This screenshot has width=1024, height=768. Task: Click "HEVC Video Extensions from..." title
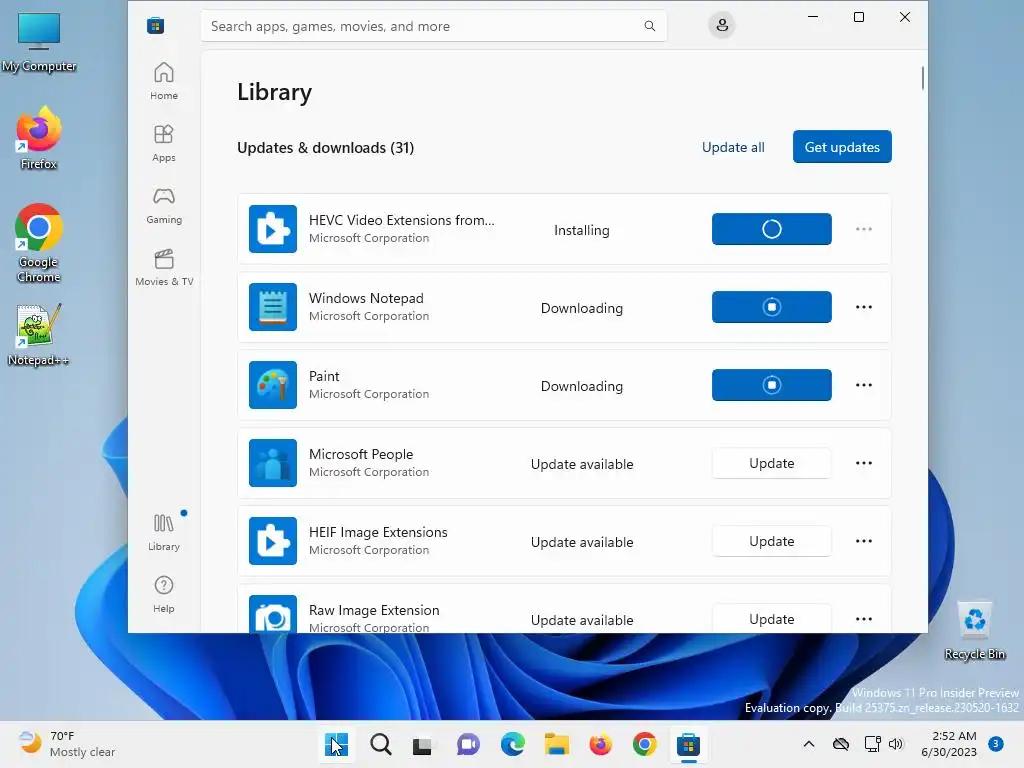click(402, 220)
